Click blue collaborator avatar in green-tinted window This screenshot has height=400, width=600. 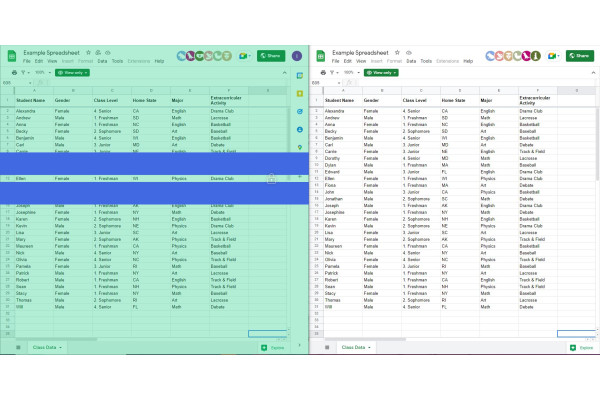click(181, 56)
